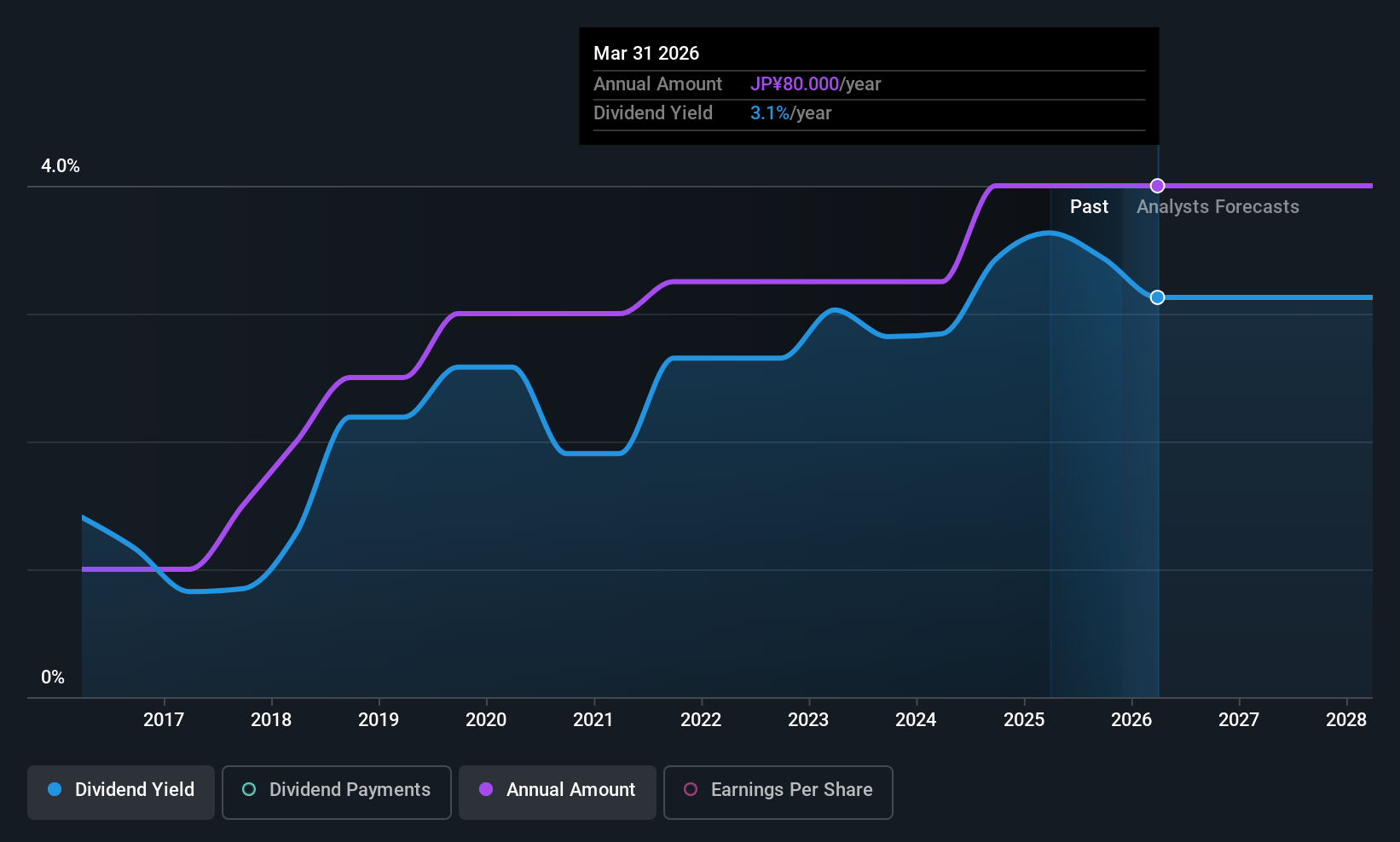Click the JP¥80.000/year tooltip value
This screenshot has height=842, width=1400.
(815, 84)
